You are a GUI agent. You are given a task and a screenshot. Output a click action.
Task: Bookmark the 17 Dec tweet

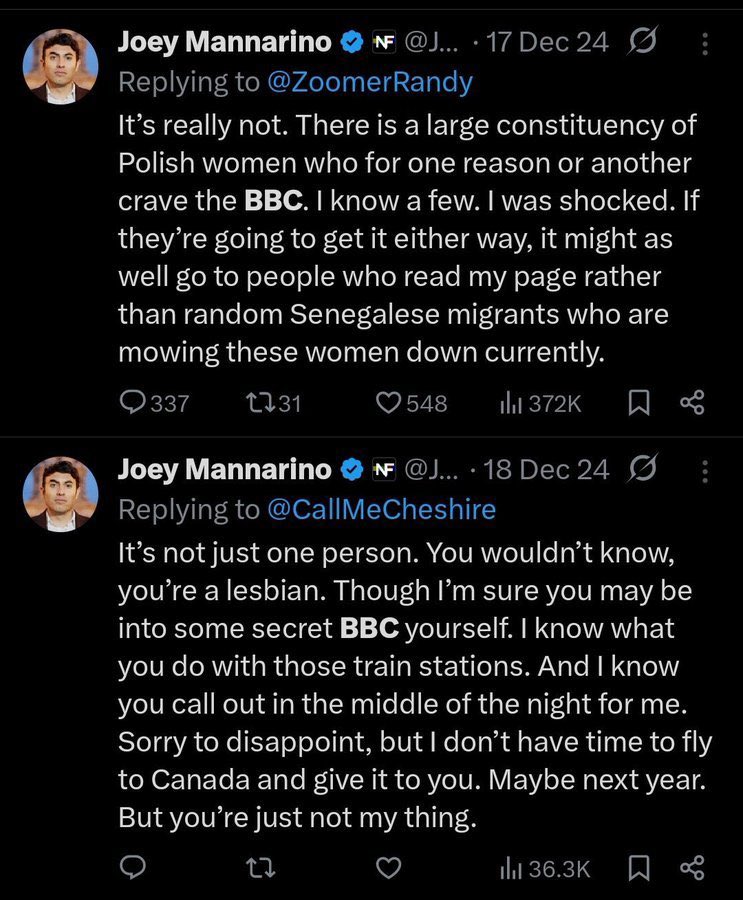[638, 402]
